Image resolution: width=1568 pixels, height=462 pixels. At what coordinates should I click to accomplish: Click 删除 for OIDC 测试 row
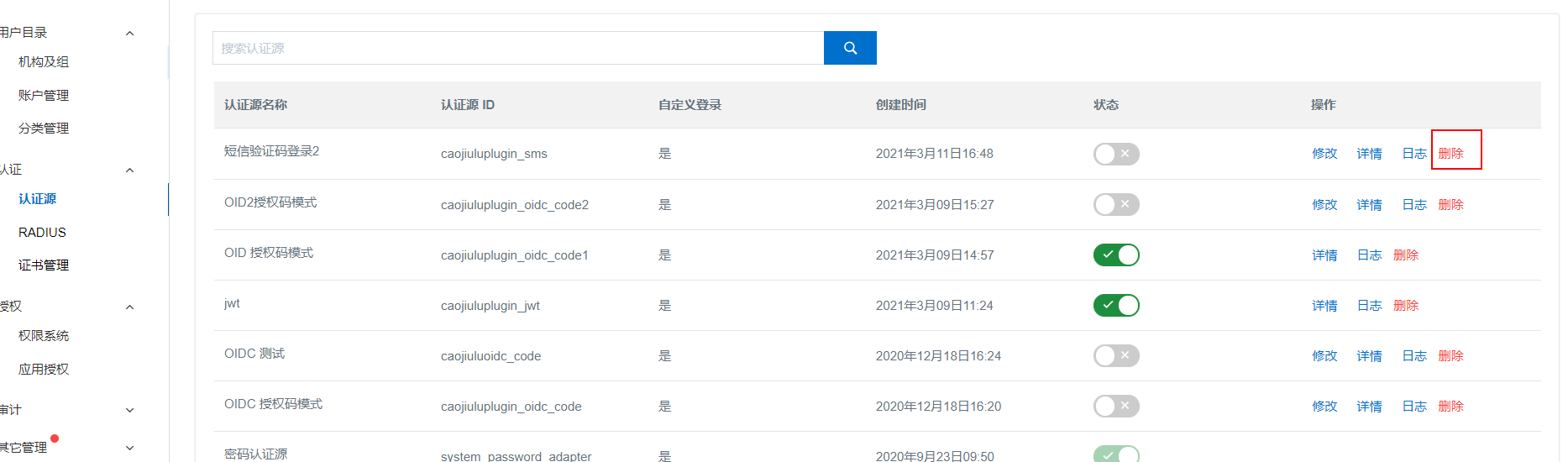tap(1450, 356)
